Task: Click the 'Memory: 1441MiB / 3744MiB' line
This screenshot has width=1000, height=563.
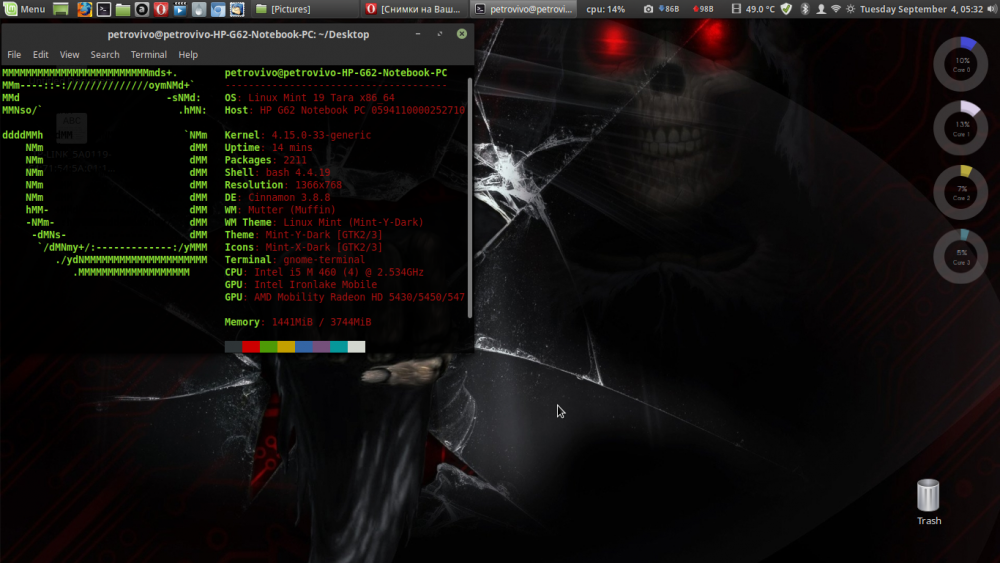Action: (x=298, y=322)
